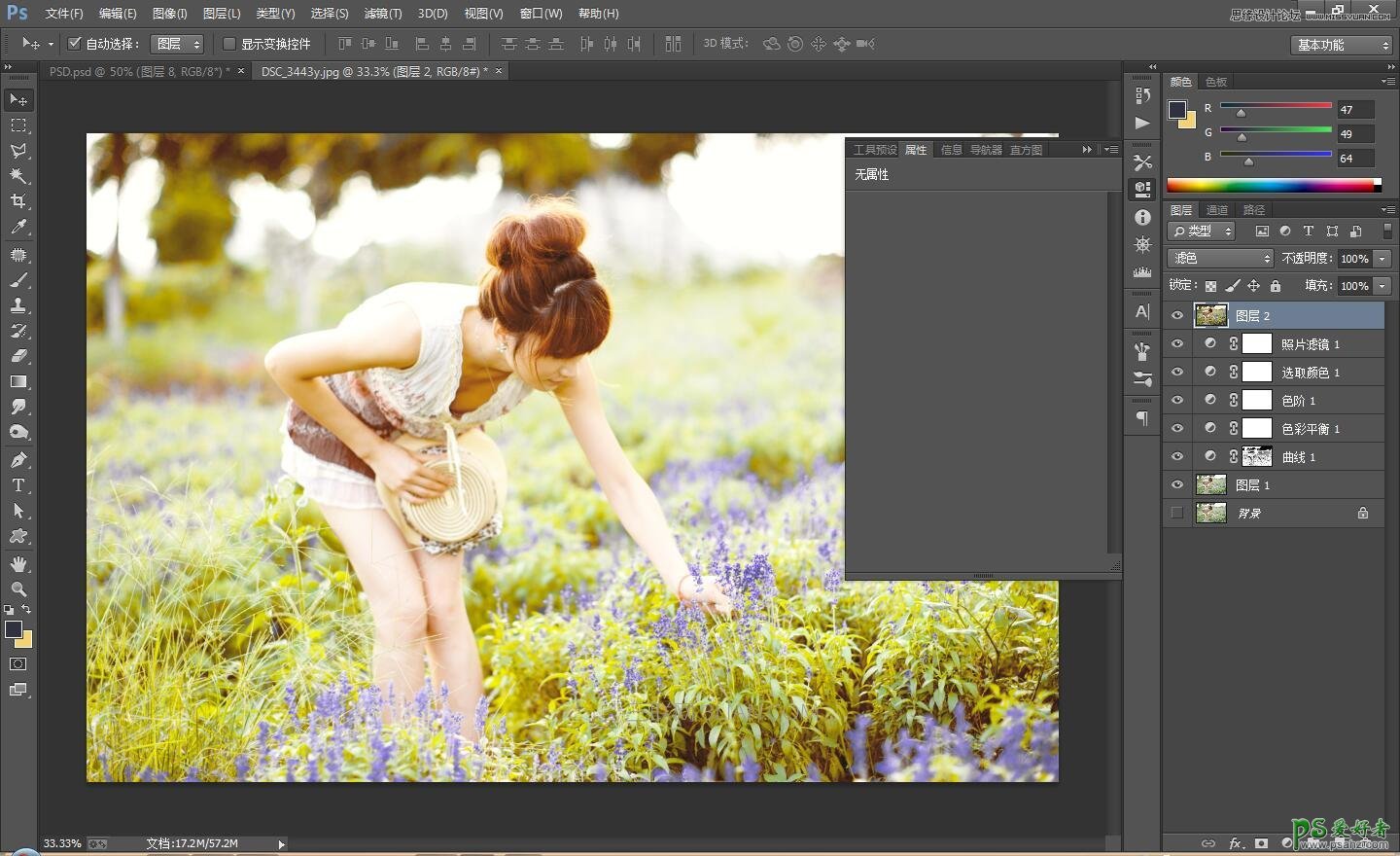This screenshot has width=1400, height=856.
Task: Select the Pen tool
Action: 18,459
